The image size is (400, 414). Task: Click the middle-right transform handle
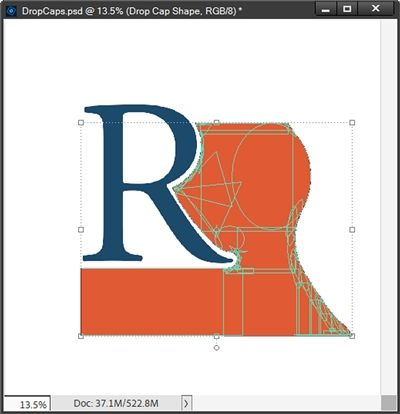point(352,230)
